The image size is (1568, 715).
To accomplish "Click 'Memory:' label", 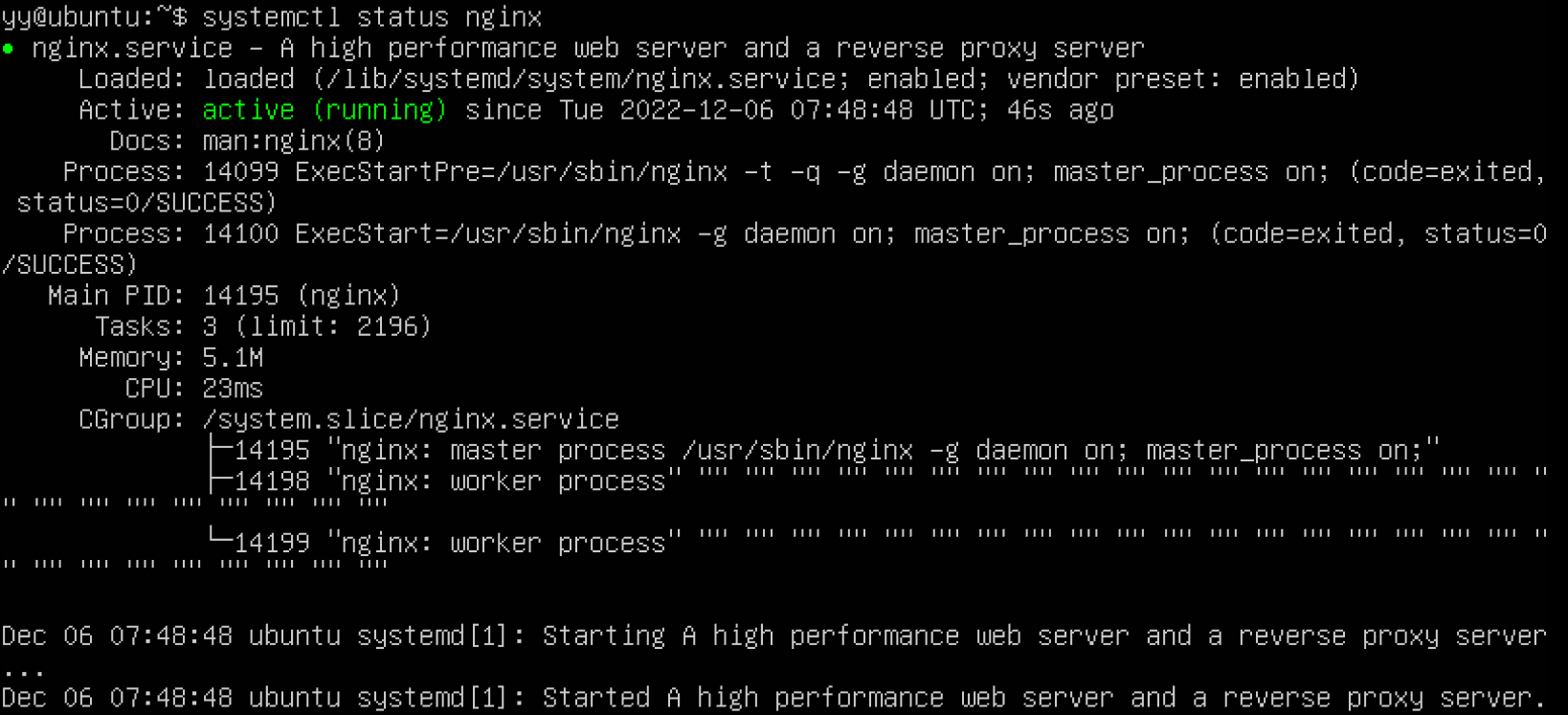I will 132,358.
